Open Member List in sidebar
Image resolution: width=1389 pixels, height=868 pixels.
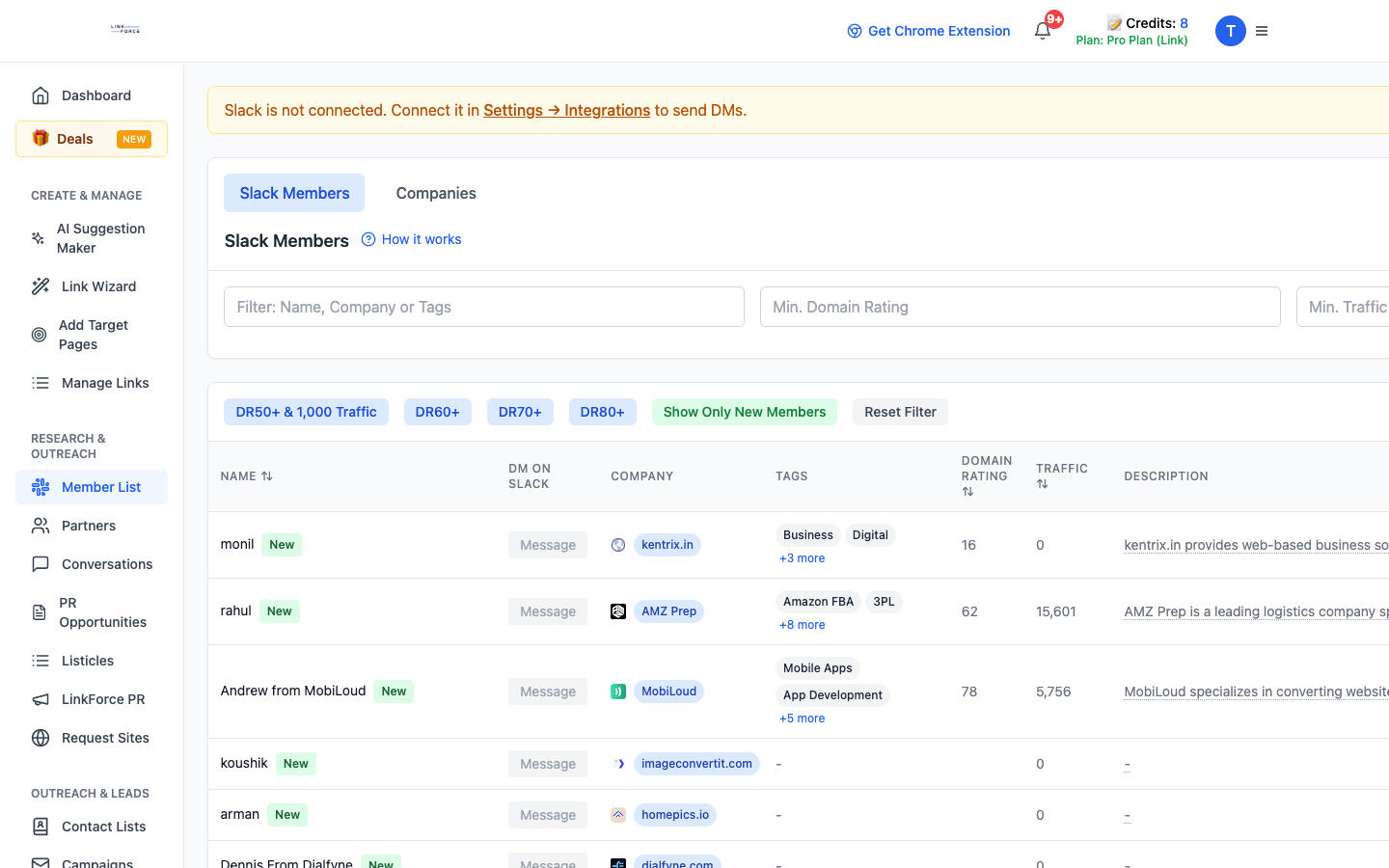pos(92,487)
